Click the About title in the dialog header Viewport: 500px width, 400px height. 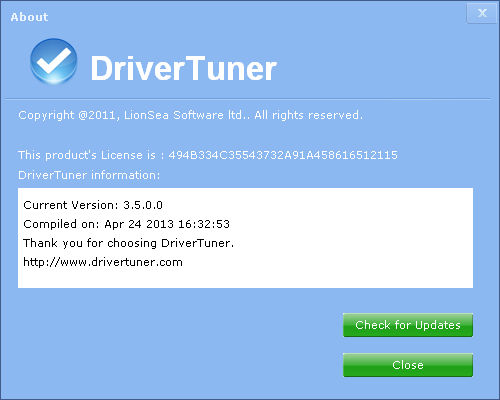tap(29, 17)
